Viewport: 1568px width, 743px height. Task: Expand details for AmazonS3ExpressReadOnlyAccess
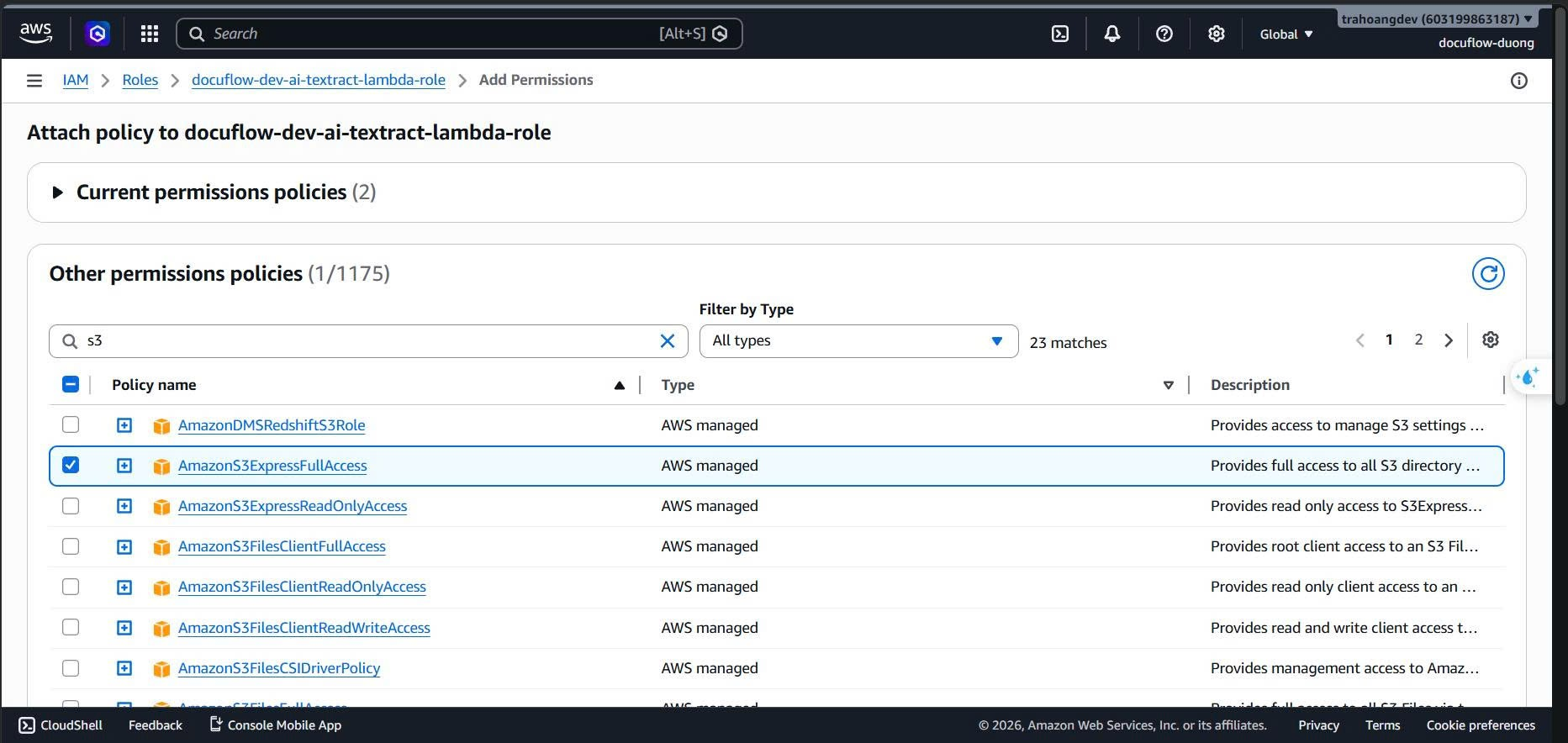[124, 506]
